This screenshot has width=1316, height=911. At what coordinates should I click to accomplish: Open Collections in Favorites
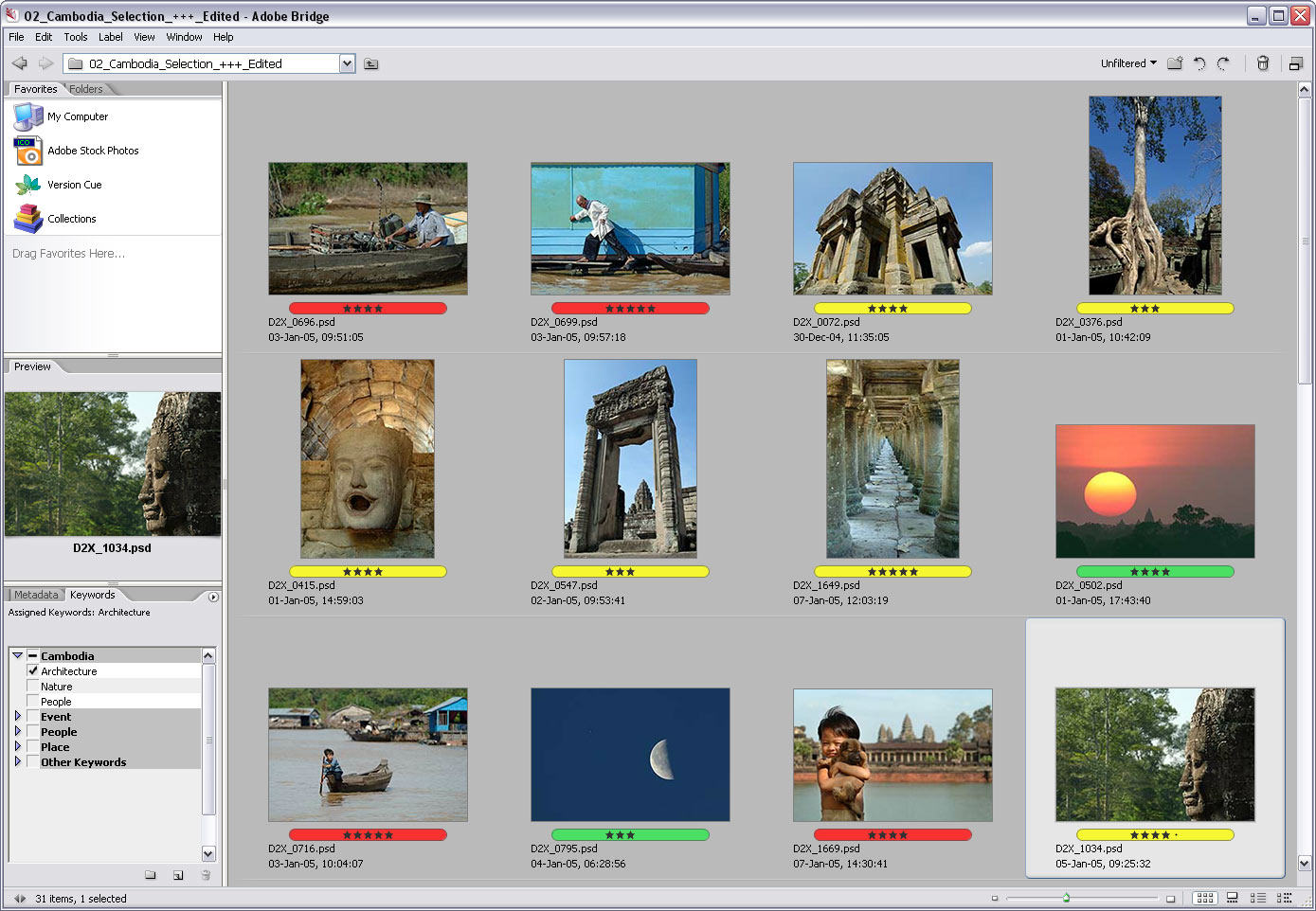click(x=72, y=219)
